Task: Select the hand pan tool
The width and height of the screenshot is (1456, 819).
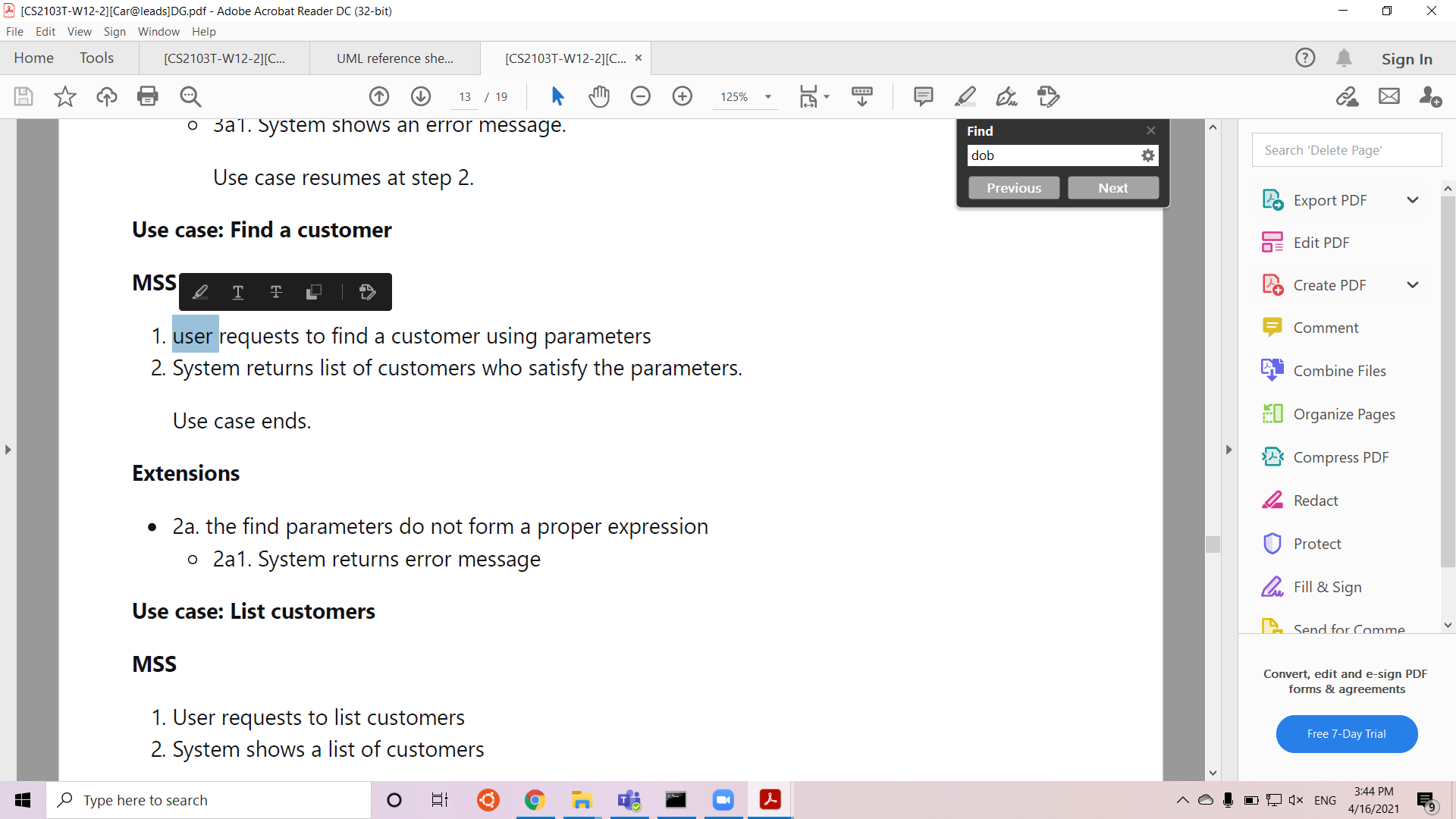Action: coord(599,96)
